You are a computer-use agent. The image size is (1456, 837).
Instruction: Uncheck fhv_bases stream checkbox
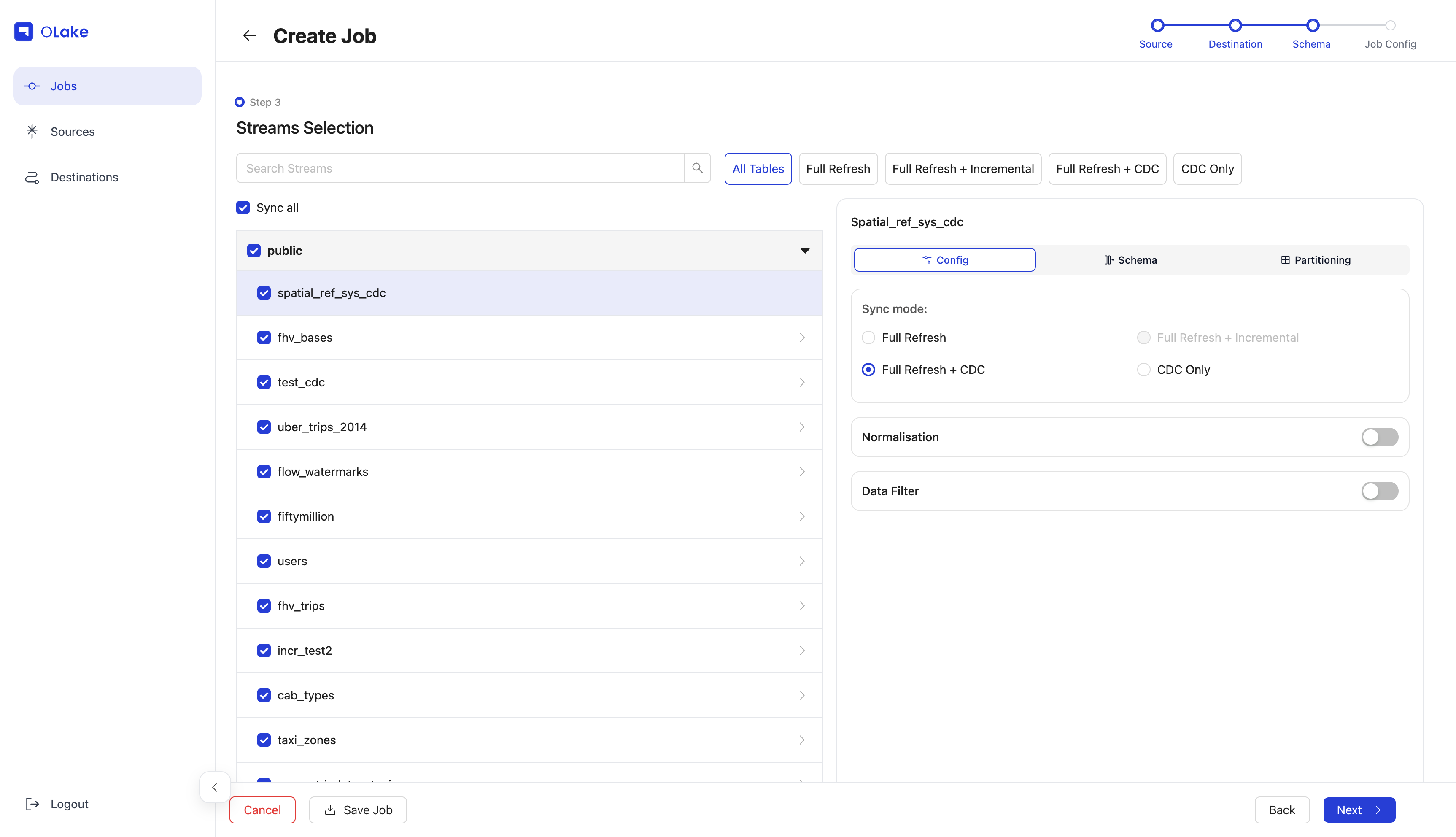tap(264, 337)
